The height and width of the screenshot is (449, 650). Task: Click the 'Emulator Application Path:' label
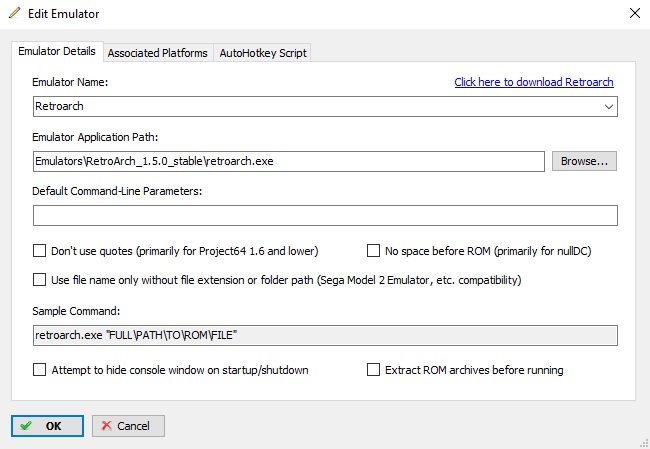click(x=95, y=137)
